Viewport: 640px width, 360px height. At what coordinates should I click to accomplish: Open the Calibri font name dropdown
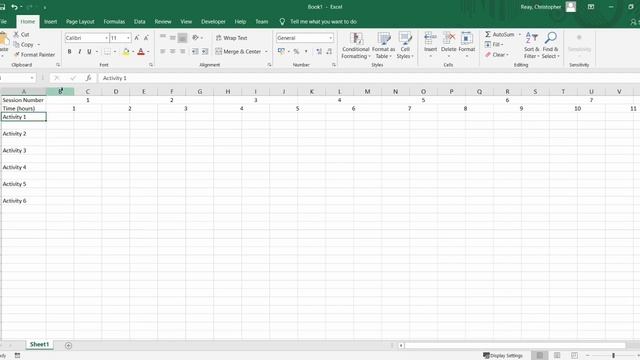[x=107, y=38]
